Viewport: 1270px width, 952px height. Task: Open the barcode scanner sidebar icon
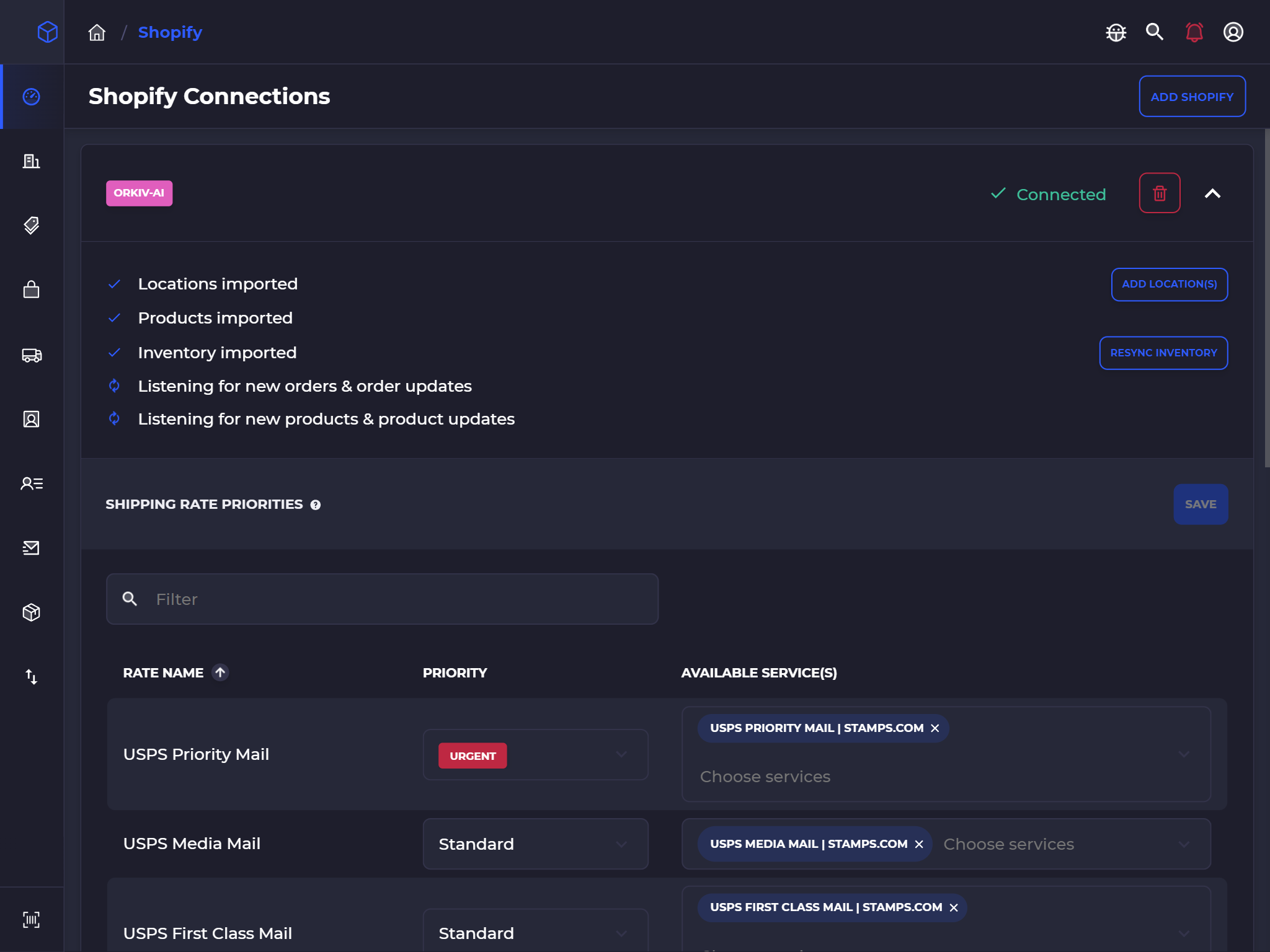[32, 920]
